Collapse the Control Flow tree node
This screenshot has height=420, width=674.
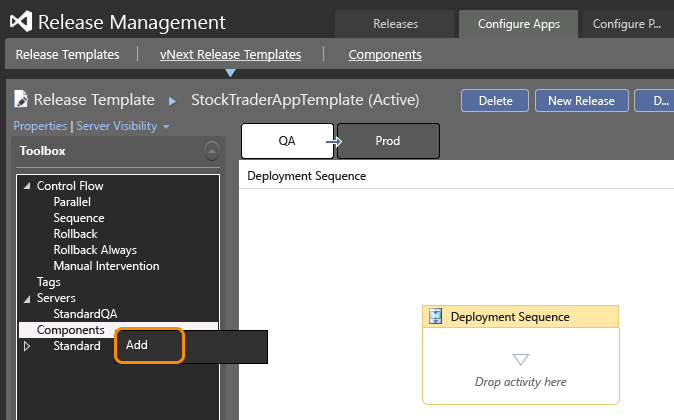[27, 186]
